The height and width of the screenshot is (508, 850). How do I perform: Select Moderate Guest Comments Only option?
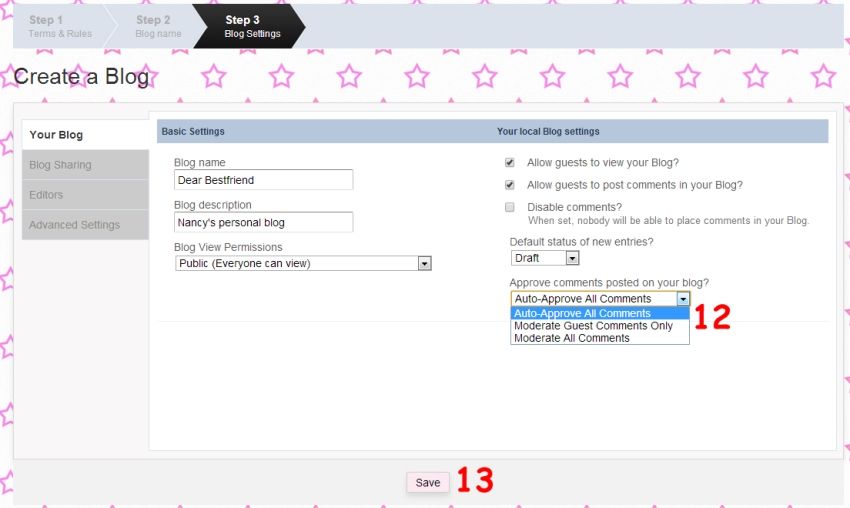pos(600,326)
